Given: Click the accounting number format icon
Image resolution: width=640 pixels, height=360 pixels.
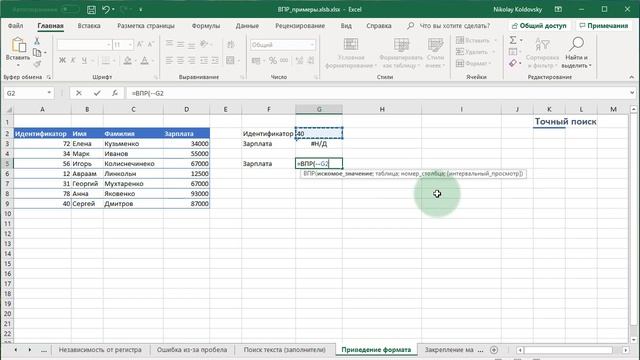Looking at the screenshot, I should [256, 61].
